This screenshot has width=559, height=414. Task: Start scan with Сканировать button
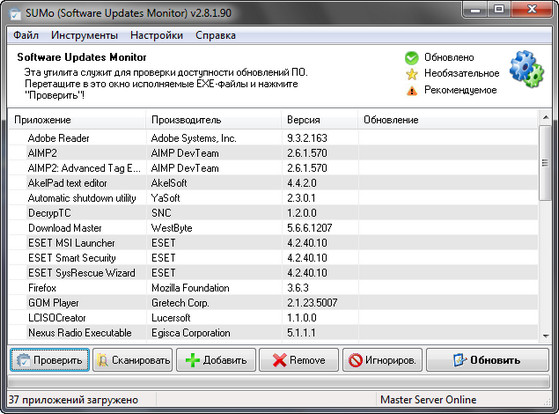pyautogui.click(x=133, y=360)
